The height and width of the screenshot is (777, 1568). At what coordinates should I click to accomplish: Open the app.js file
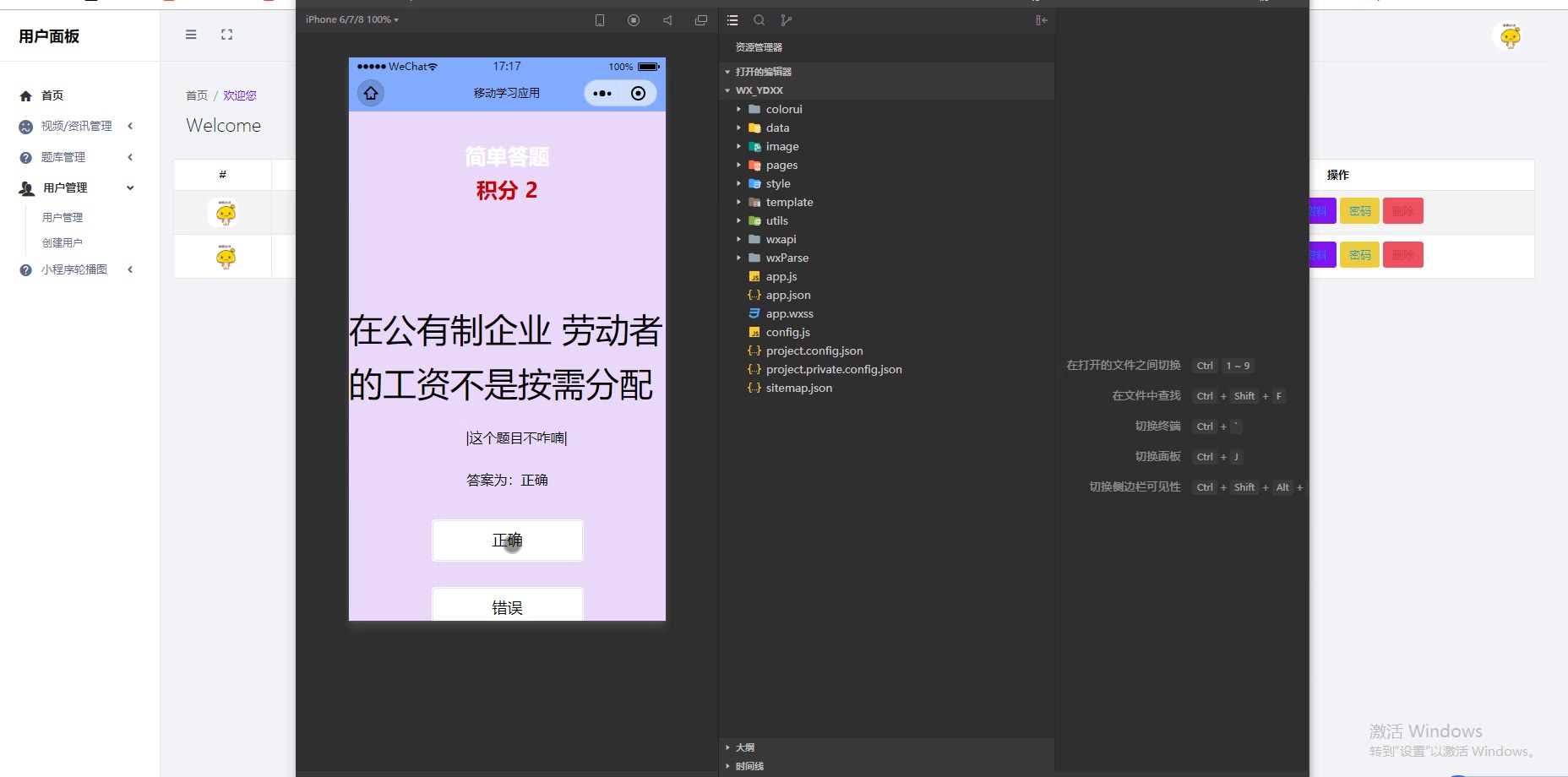(781, 276)
